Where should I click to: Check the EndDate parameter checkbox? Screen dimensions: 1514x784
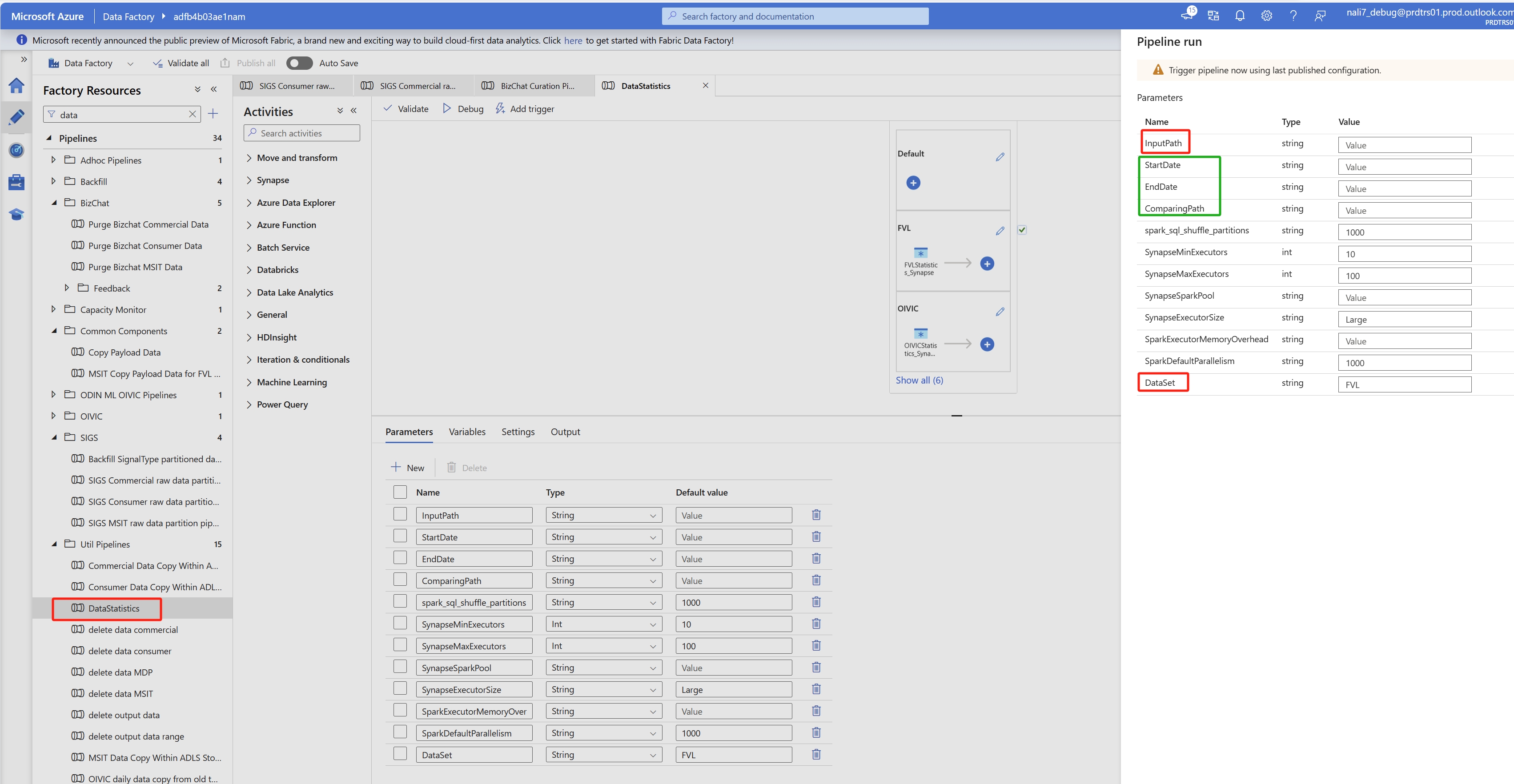point(400,557)
